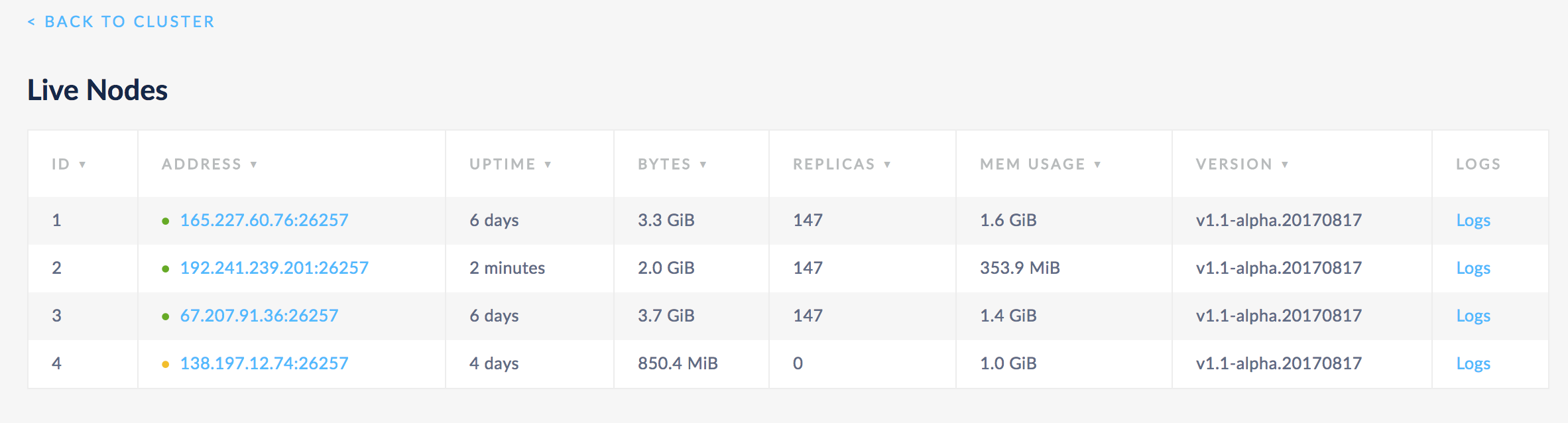Sort by Address column arrow
The image size is (1568, 423).
pyautogui.click(x=254, y=164)
